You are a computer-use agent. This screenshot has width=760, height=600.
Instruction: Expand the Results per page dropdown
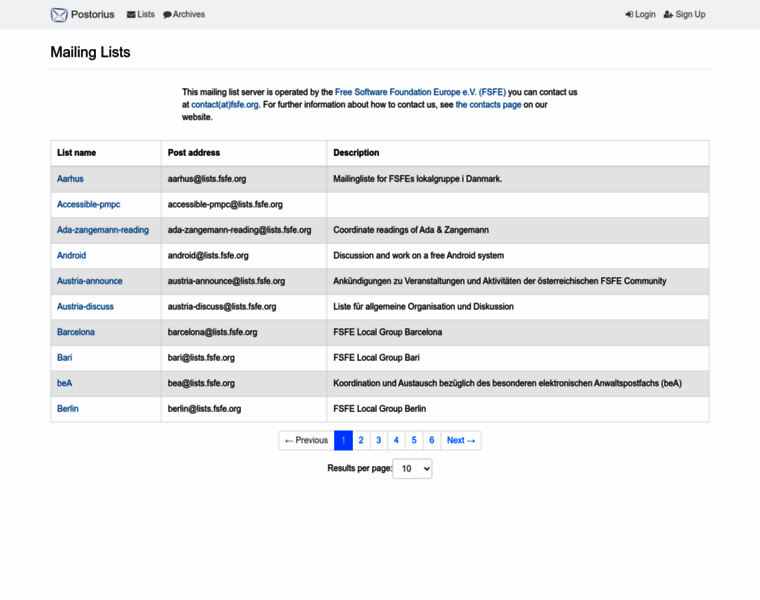click(x=412, y=469)
